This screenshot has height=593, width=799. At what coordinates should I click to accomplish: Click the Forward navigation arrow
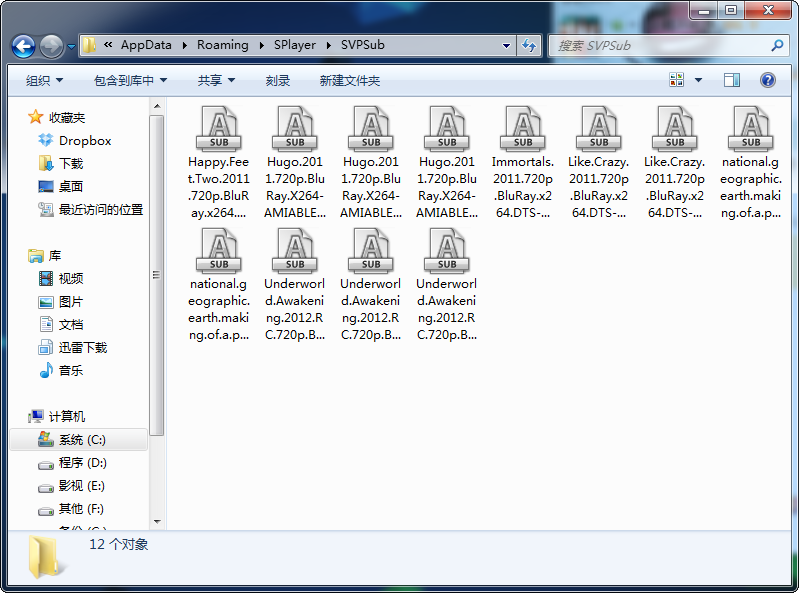click(x=51, y=46)
